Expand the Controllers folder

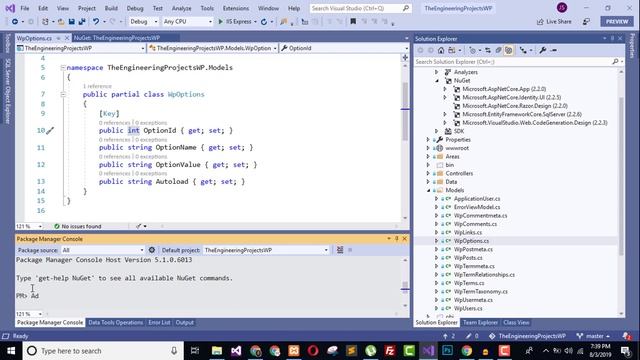click(428, 173)
